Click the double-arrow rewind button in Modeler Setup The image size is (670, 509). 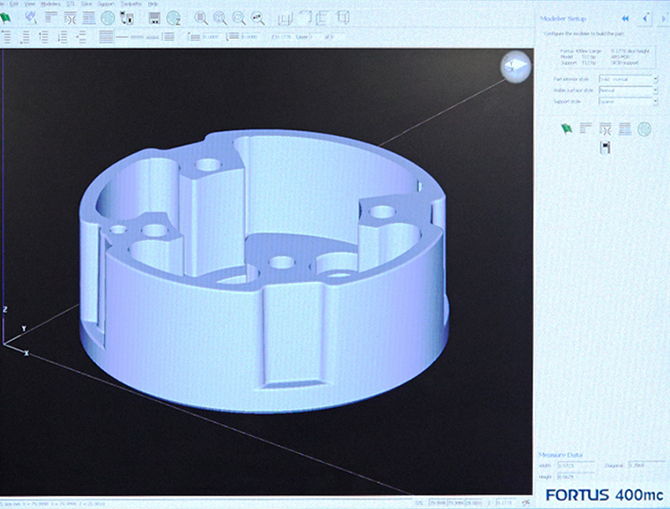[625, 18]
